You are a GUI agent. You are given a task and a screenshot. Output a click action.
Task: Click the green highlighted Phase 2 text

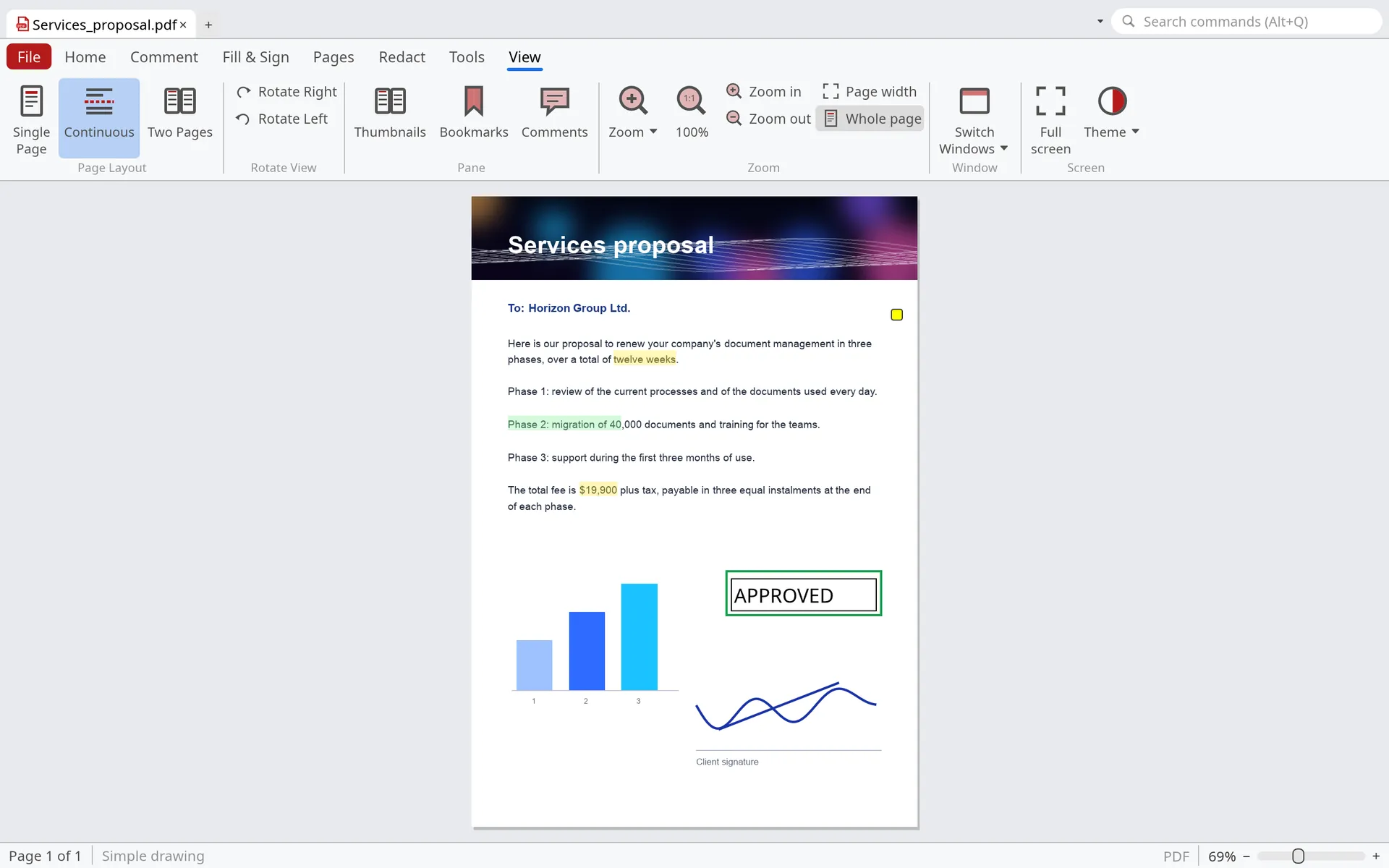[564, 425]
